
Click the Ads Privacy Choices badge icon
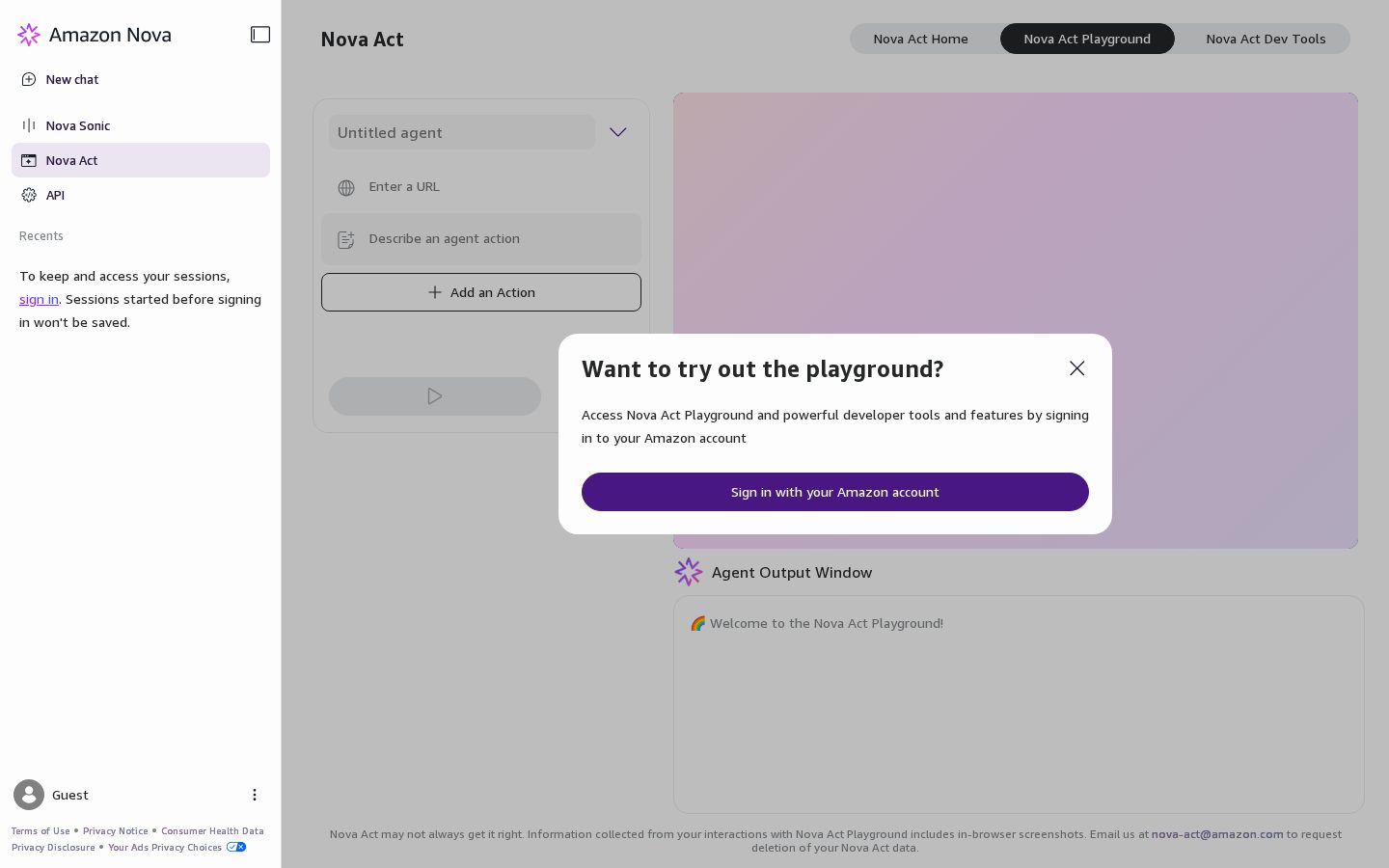(236, 847)
